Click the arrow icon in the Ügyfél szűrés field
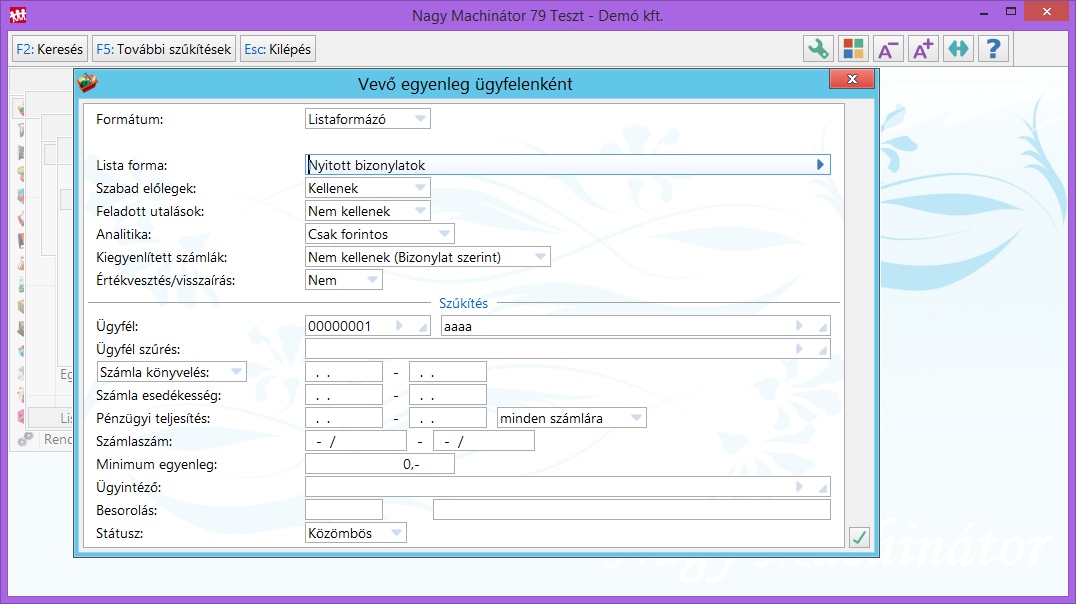 pos(799,349)
